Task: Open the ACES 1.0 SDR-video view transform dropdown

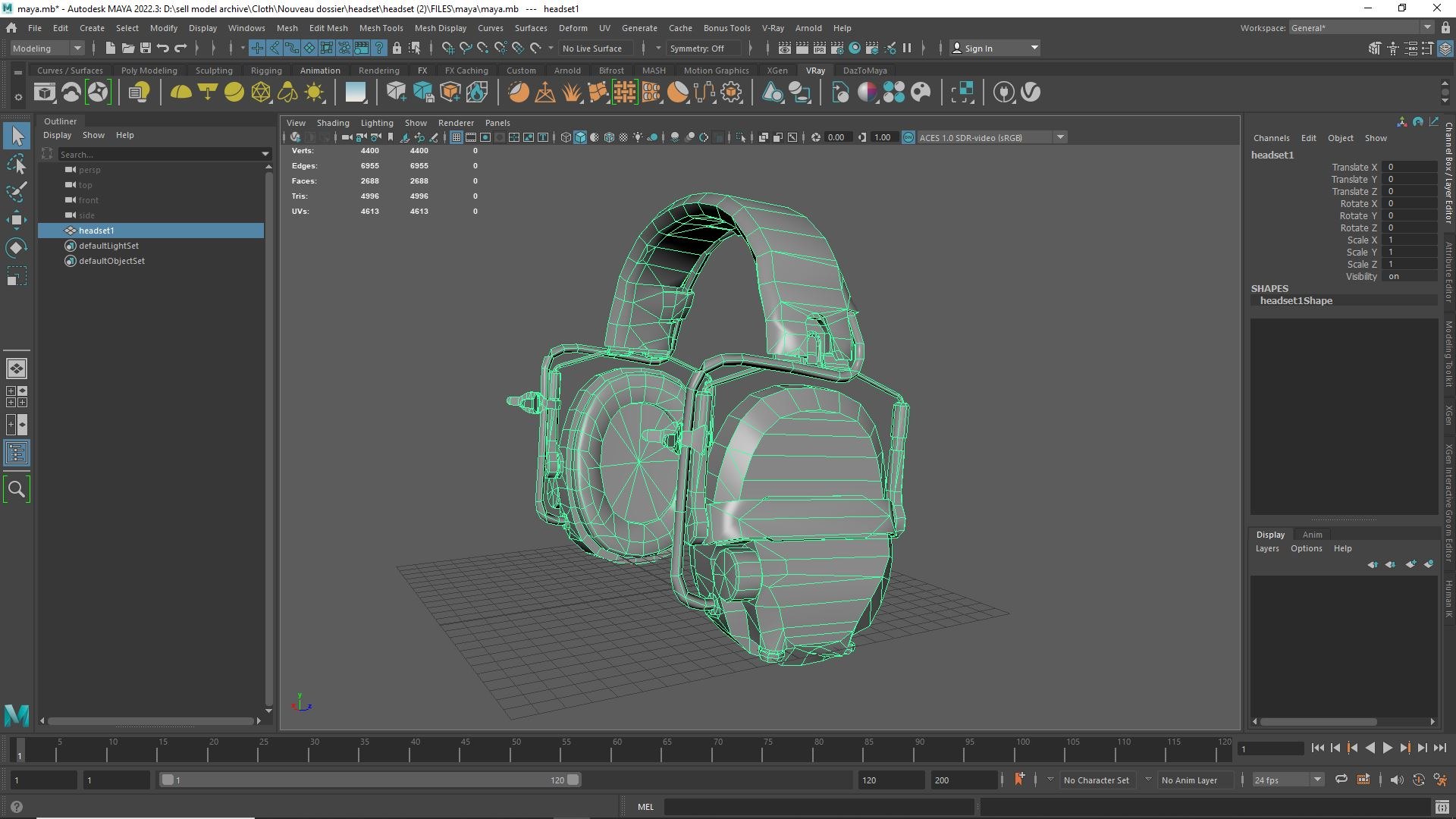Action: pos(992,137)
